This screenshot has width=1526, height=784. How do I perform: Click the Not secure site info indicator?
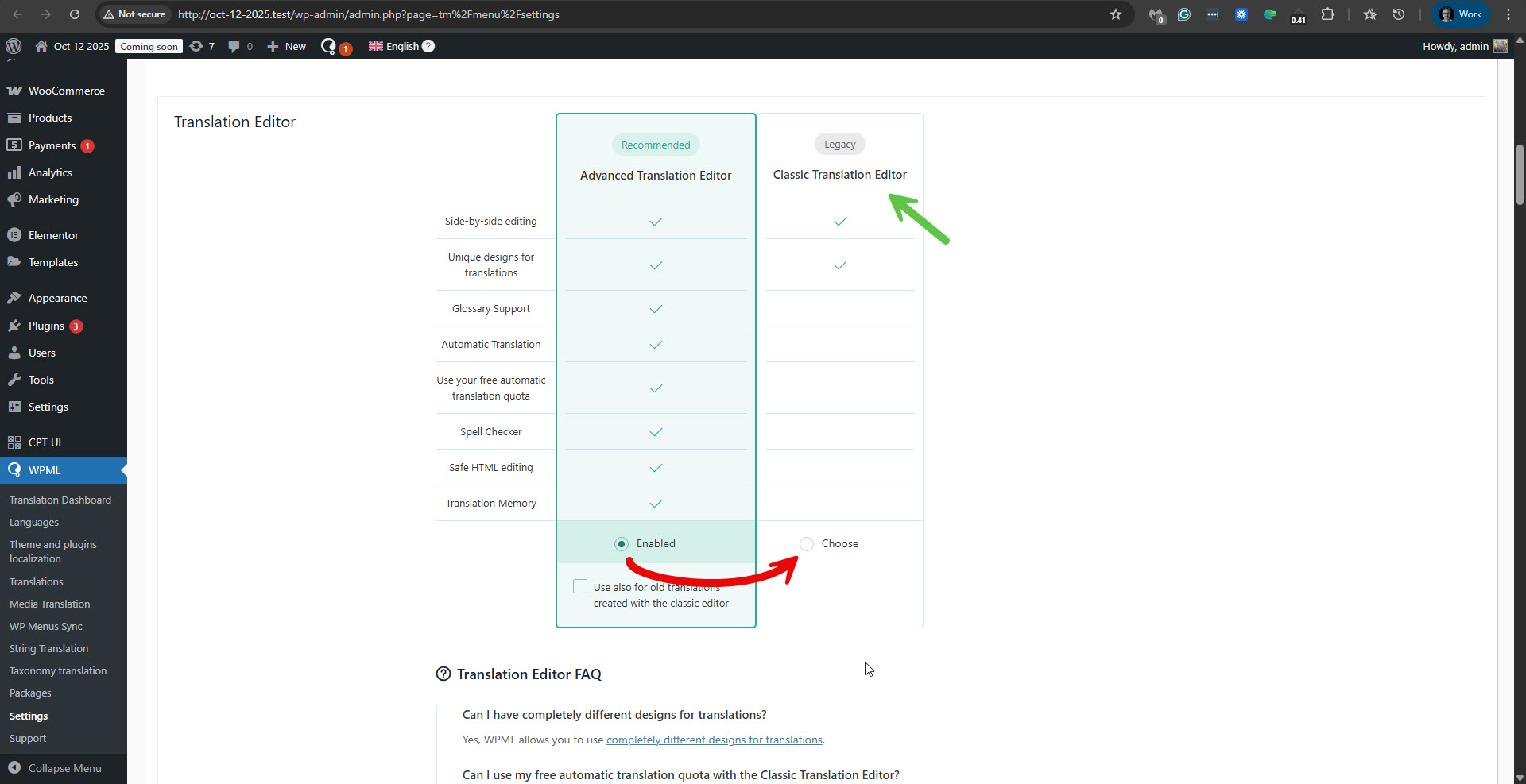[x=134, y=14]
